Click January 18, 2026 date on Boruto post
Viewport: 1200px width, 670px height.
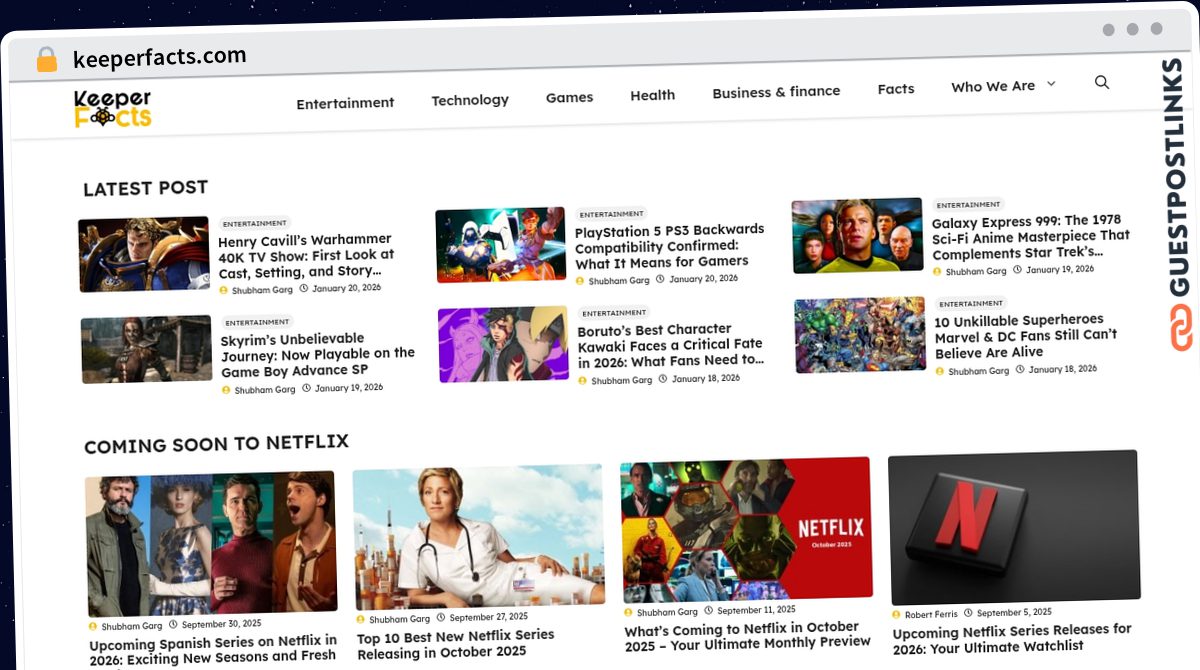point(706,379)
